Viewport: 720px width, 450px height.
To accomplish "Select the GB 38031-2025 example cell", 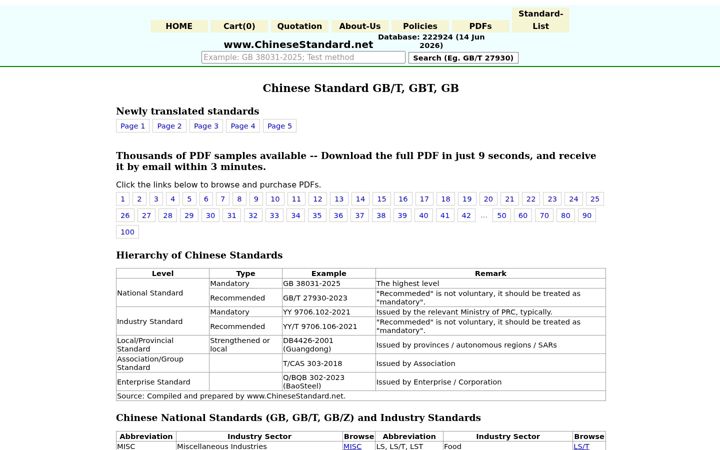I will (x=329, y=283).
